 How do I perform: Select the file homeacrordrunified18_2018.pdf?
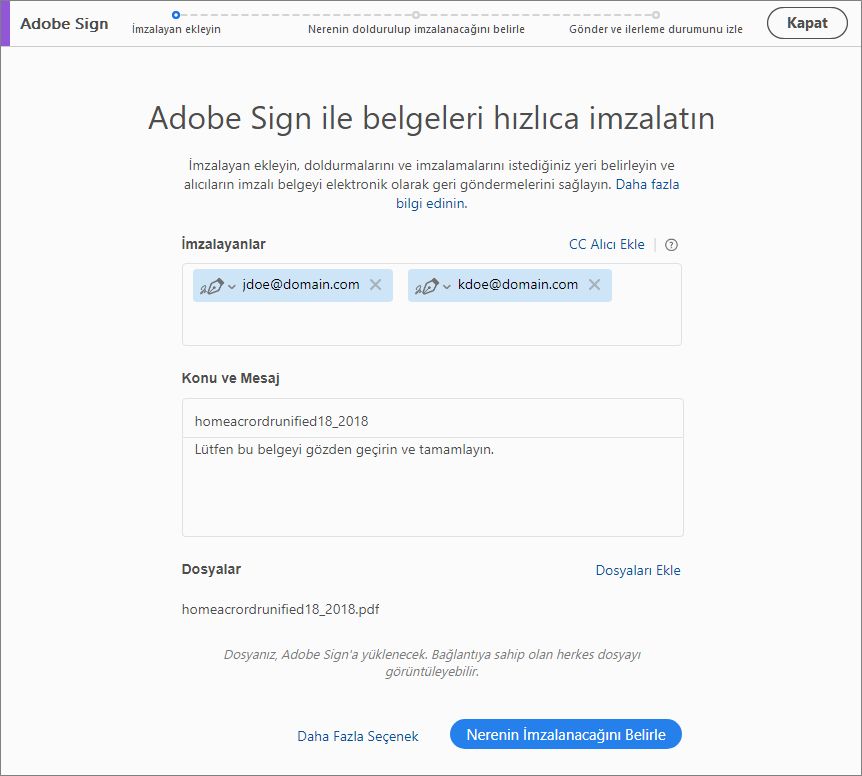pos(280,608)
